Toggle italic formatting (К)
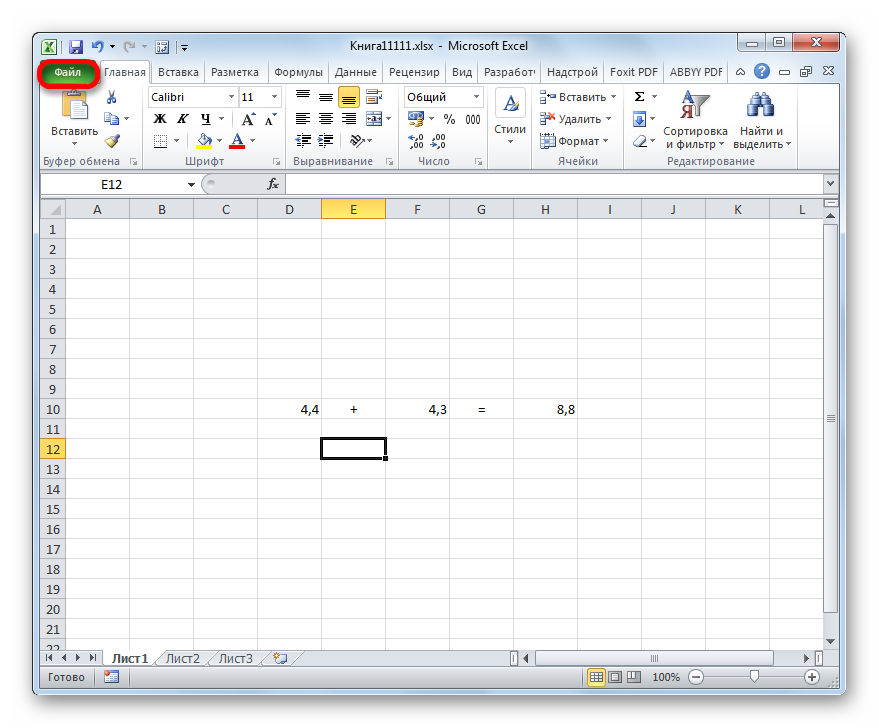This screenshot has width=879, height=728. [x=183, y=119]
